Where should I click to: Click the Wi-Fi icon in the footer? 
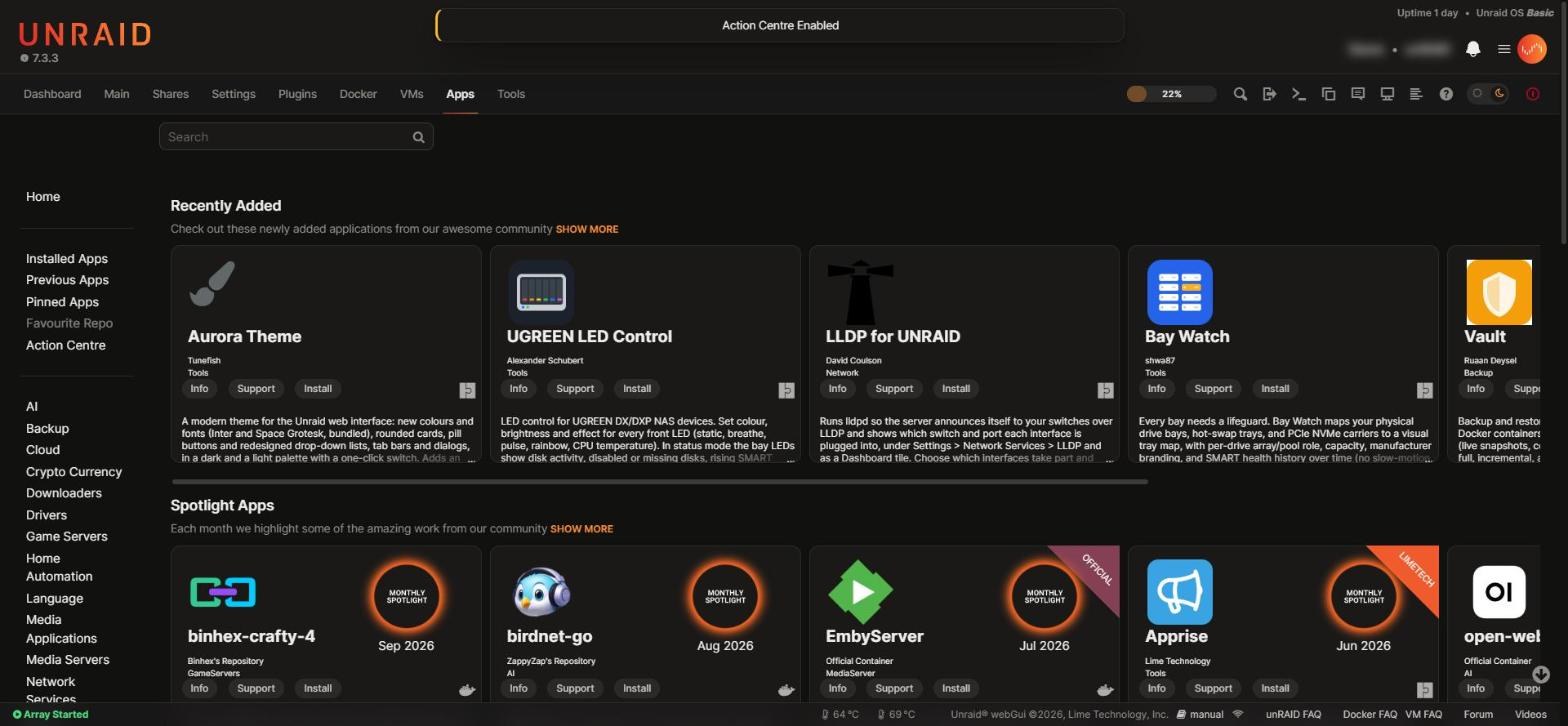tap(1238, 715)
